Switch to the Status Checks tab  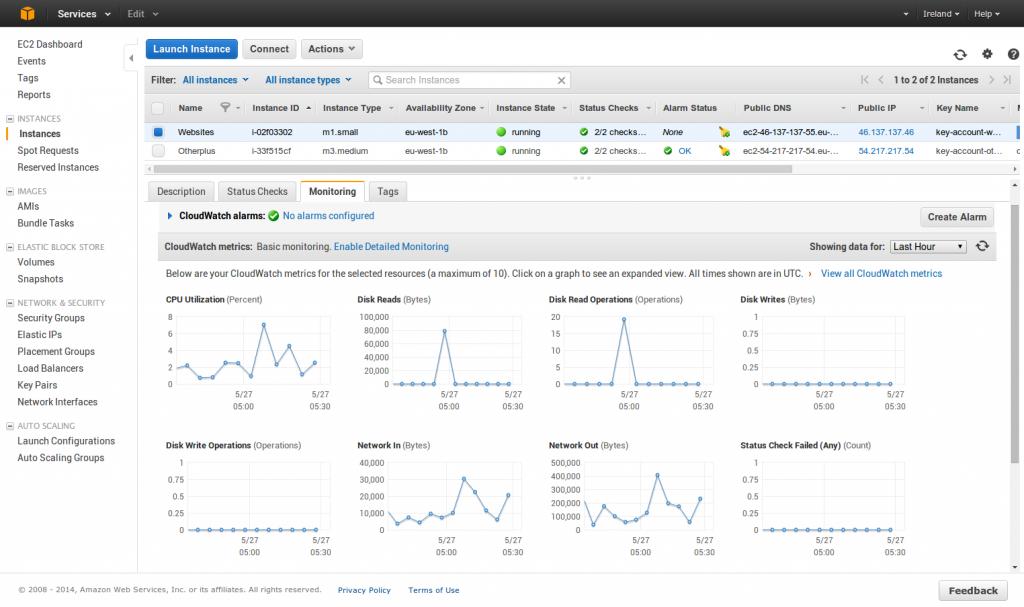(x=257, y=191)
